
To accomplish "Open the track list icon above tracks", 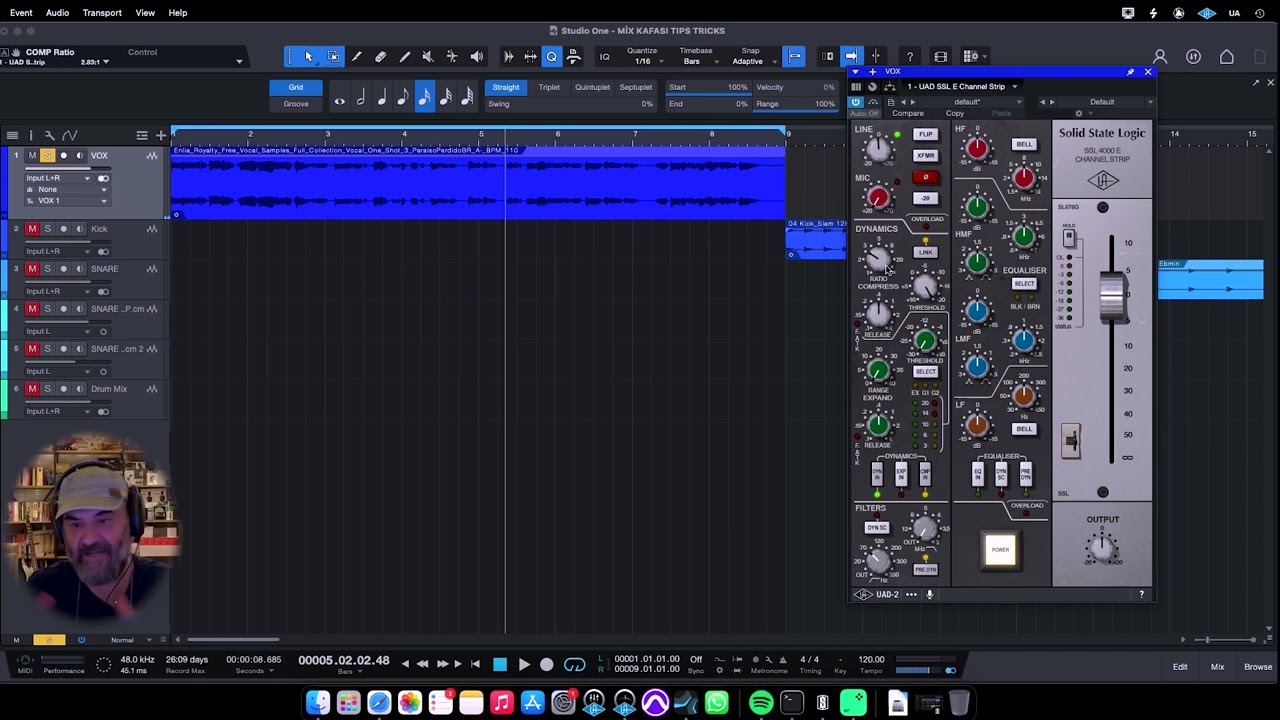I will coord(12,135).
